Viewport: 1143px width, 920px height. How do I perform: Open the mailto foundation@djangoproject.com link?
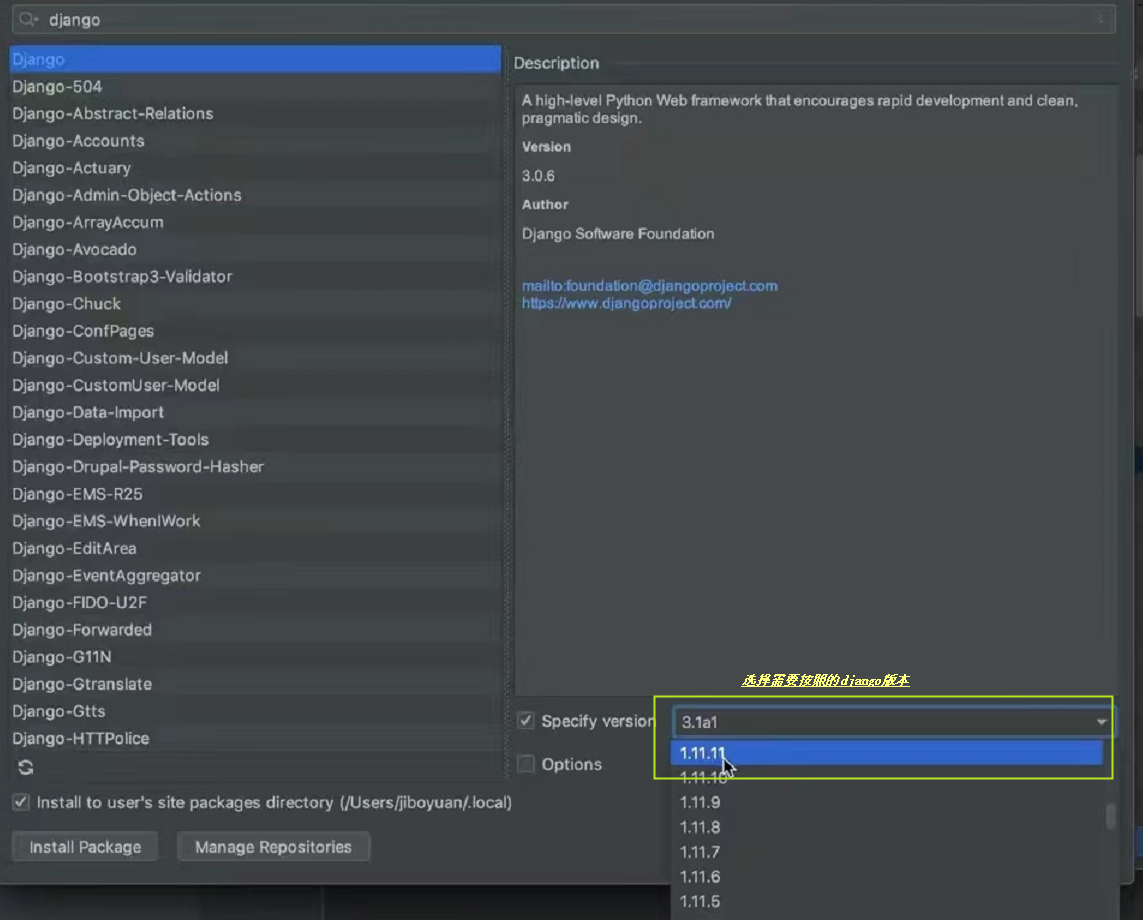click(x=649, y=286)
